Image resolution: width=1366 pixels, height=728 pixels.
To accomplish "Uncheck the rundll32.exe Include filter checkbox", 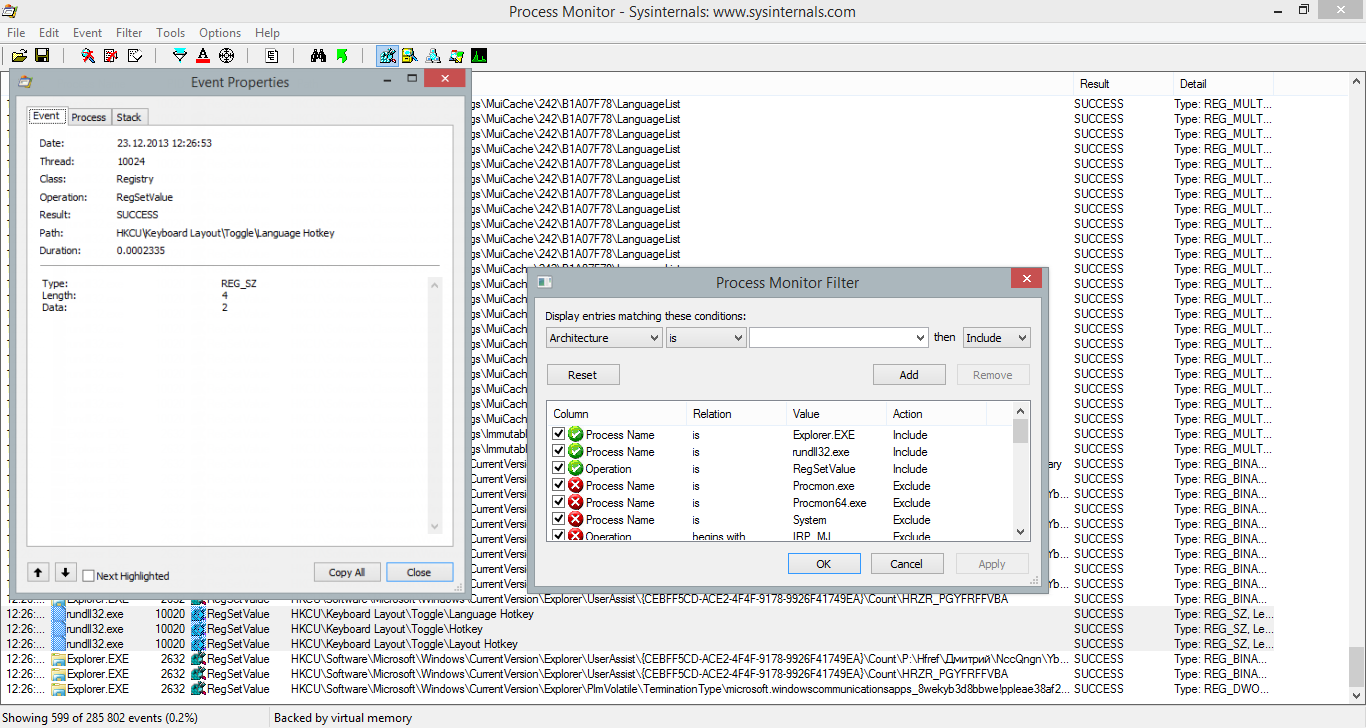I will click(x=559, y=452).
